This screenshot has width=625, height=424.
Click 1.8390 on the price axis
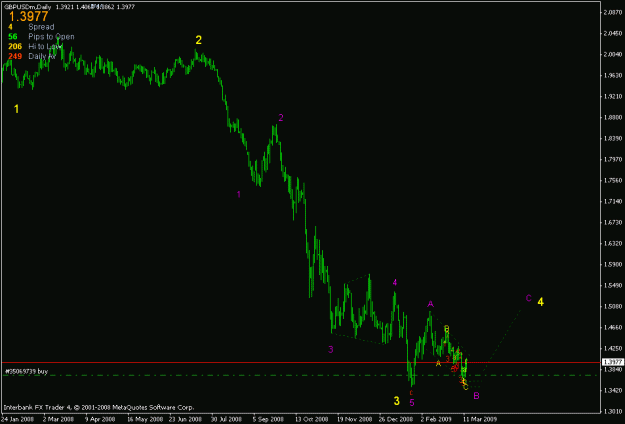pyautogui.click(x=611, y=138)
